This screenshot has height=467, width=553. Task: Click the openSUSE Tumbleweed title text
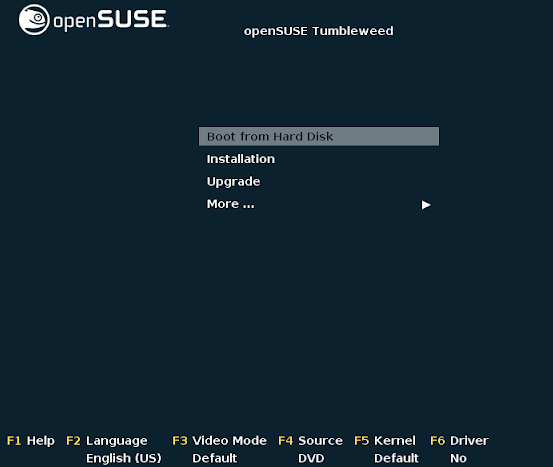318,31
